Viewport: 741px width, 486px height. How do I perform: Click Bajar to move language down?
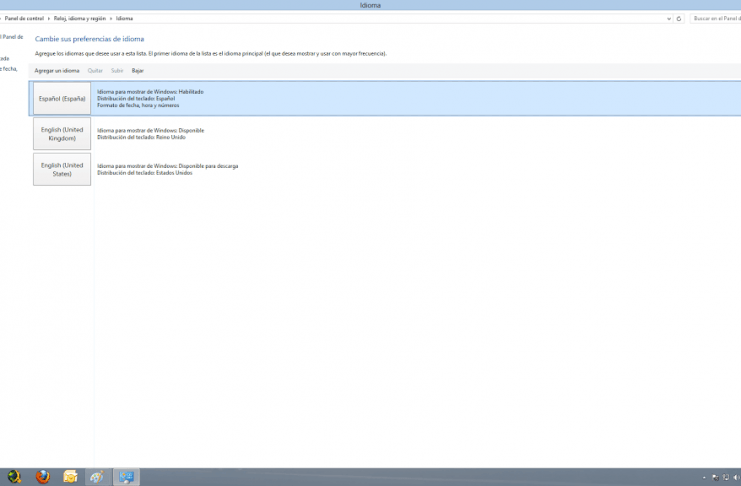138,70
